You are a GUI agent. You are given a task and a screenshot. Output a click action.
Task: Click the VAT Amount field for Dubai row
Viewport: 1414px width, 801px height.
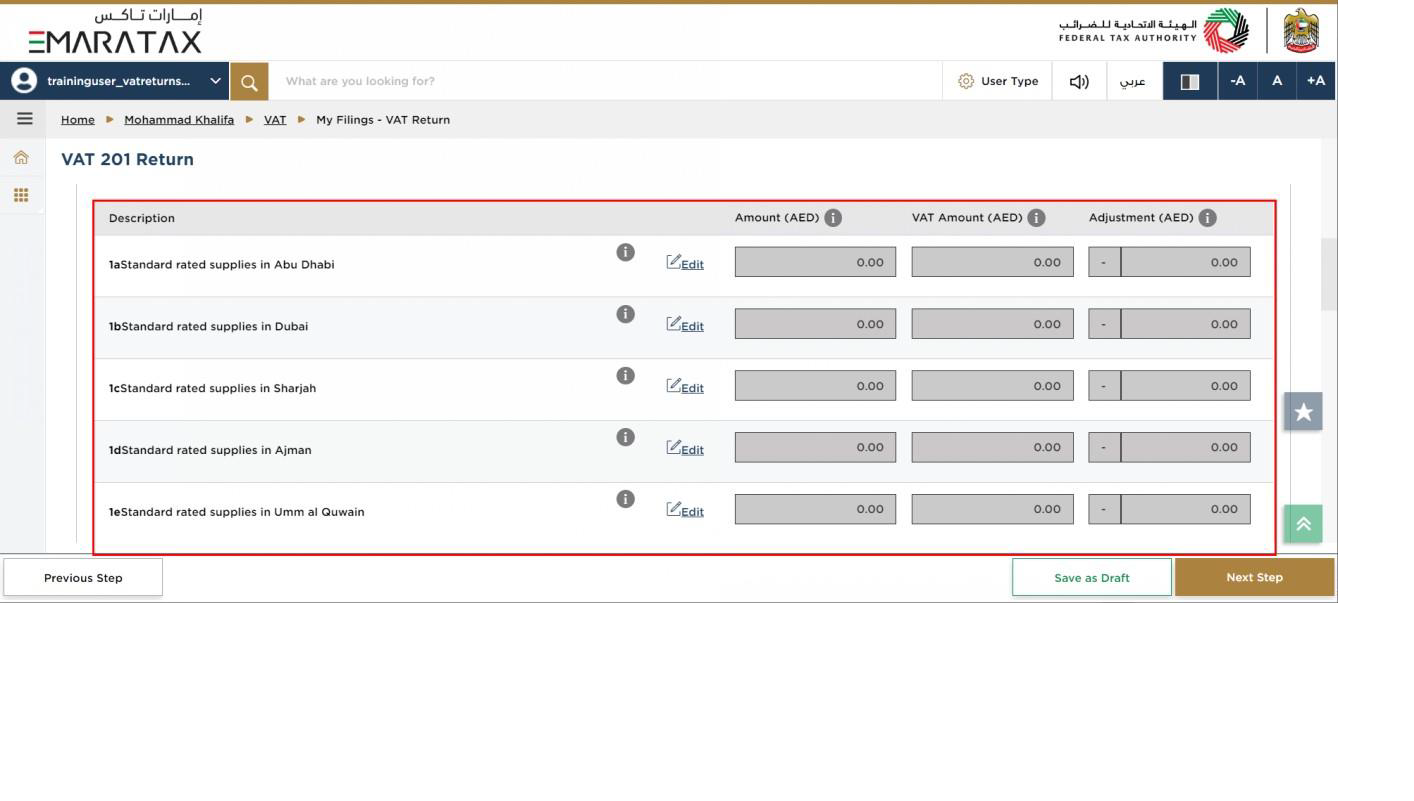(992, 324)
